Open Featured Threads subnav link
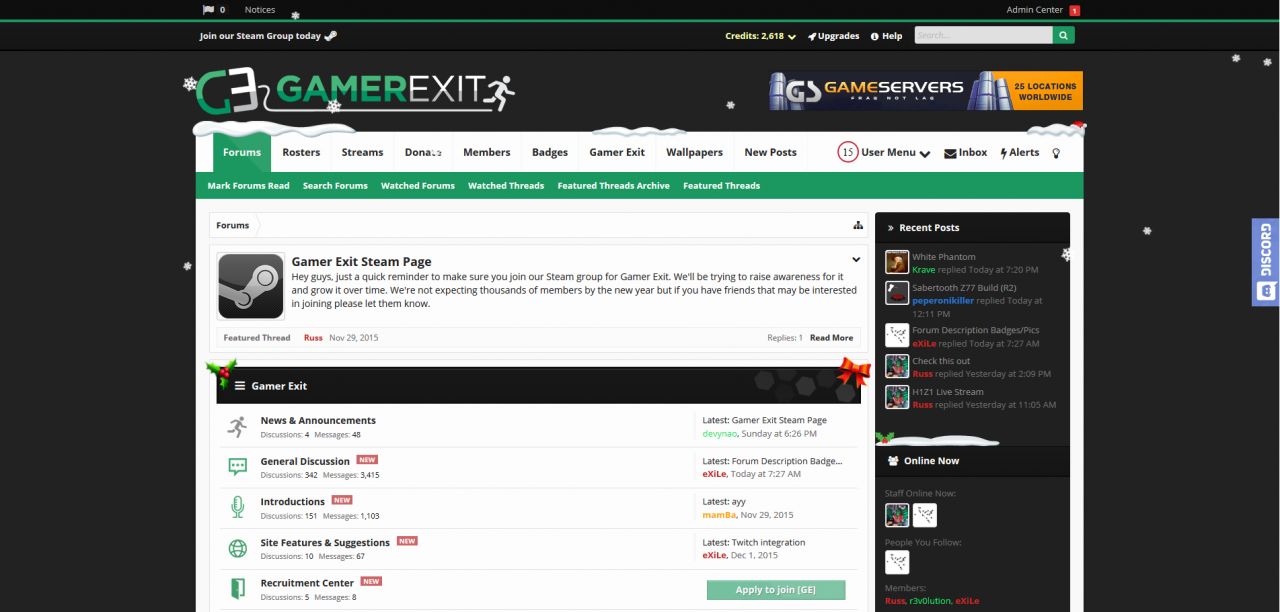Viewport: 1280px width, 612px height. (x=721, y=186)
